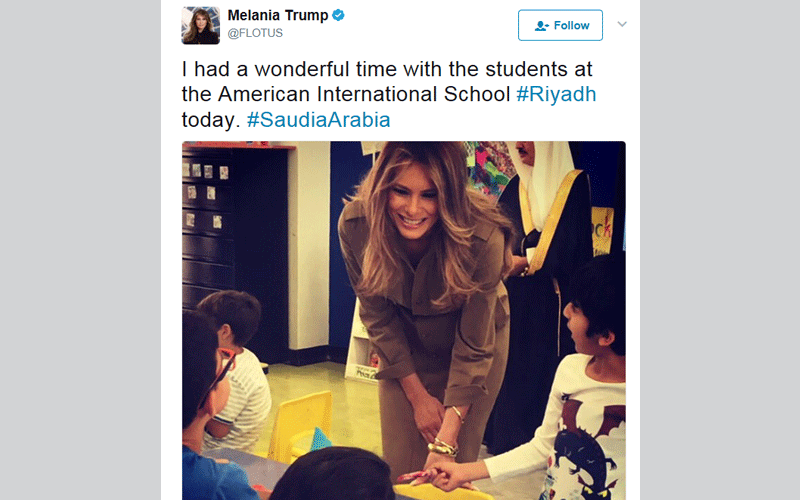The width and height of the screenshot is (800, 500).
Task: Click the "Melania Trump" display name
Action: point(278,15)
